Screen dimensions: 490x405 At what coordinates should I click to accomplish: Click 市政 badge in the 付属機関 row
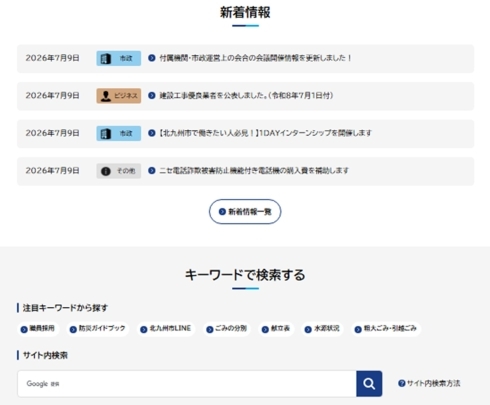[119, 58]
